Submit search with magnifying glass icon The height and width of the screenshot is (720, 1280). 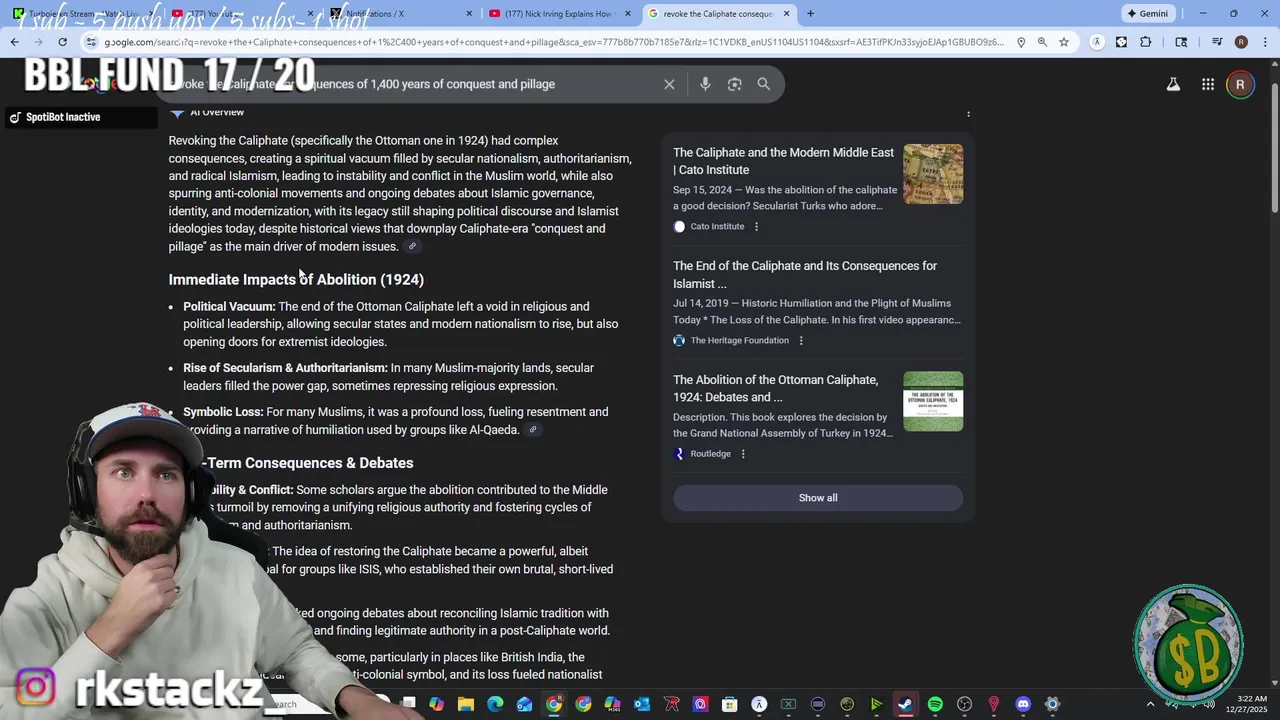tap(764, 84)
